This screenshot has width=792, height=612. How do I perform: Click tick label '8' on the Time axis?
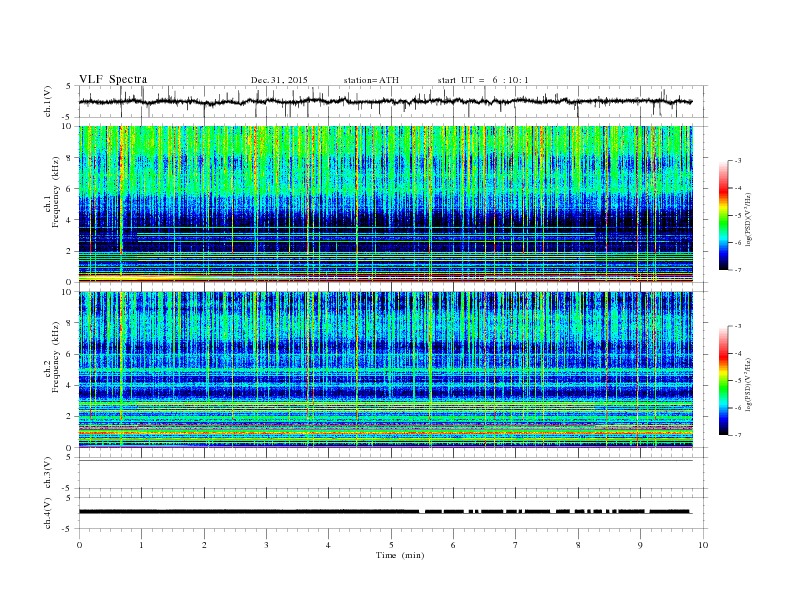click(578, 545)
